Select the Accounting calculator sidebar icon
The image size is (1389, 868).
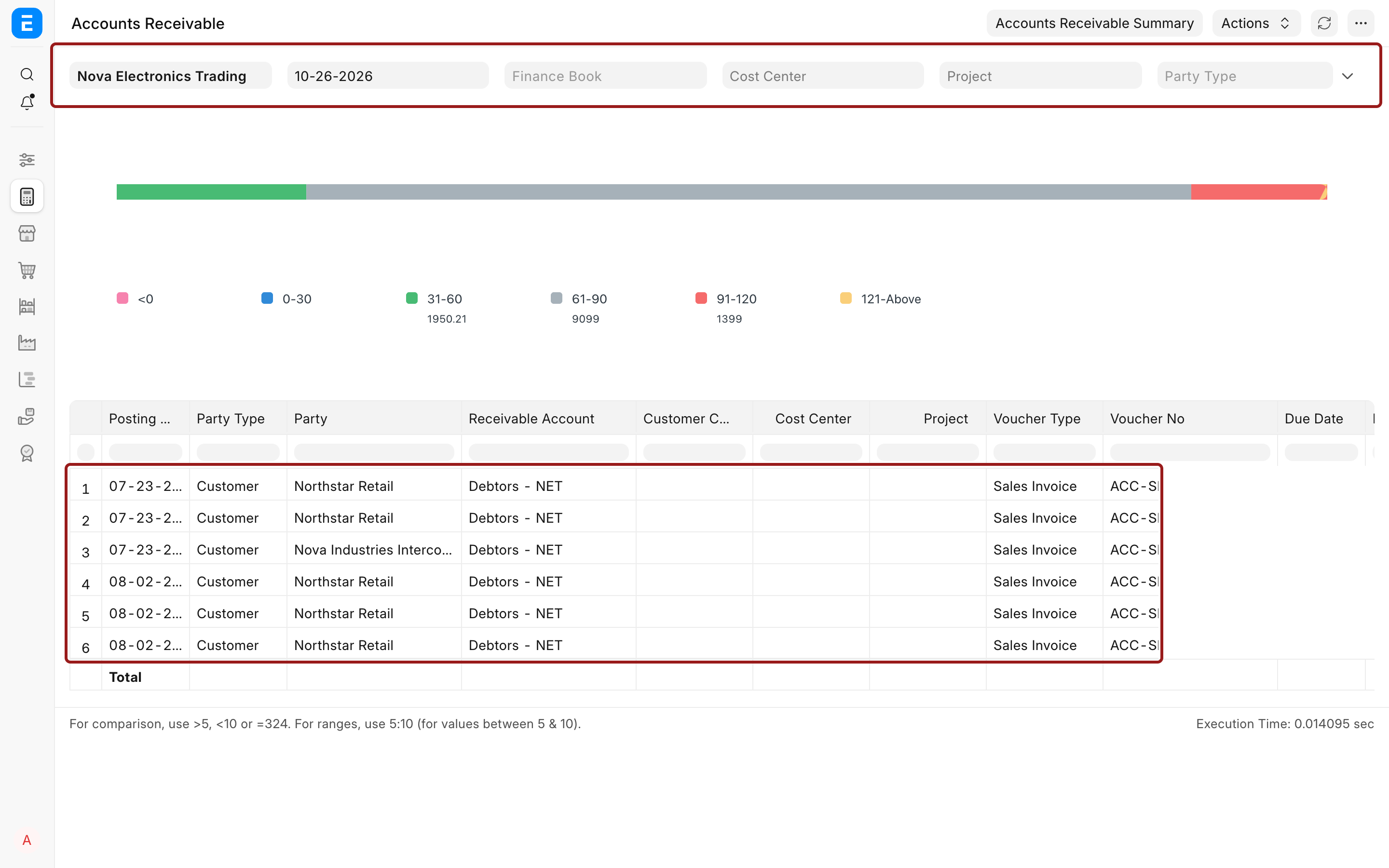pyautogui.click(x=27, y=196)
